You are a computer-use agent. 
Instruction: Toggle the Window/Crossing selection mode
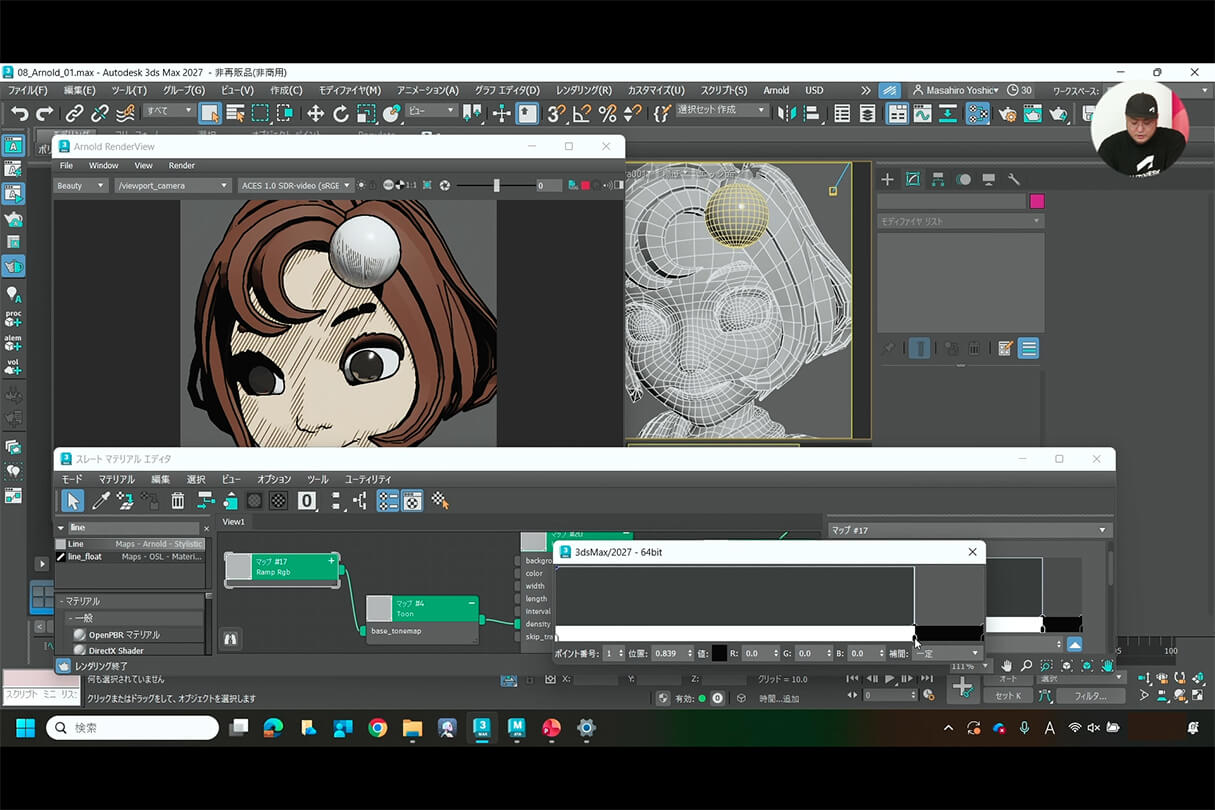[285, 113]
